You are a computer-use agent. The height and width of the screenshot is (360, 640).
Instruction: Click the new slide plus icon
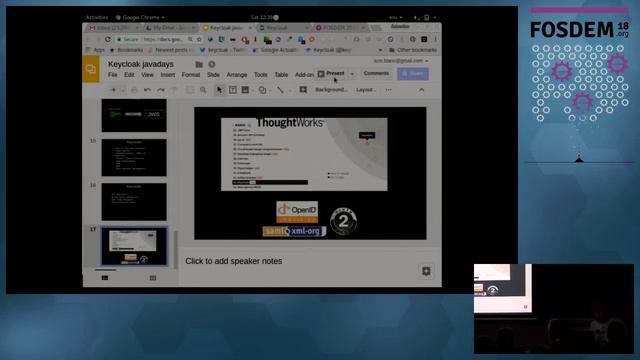coord(114,90)
